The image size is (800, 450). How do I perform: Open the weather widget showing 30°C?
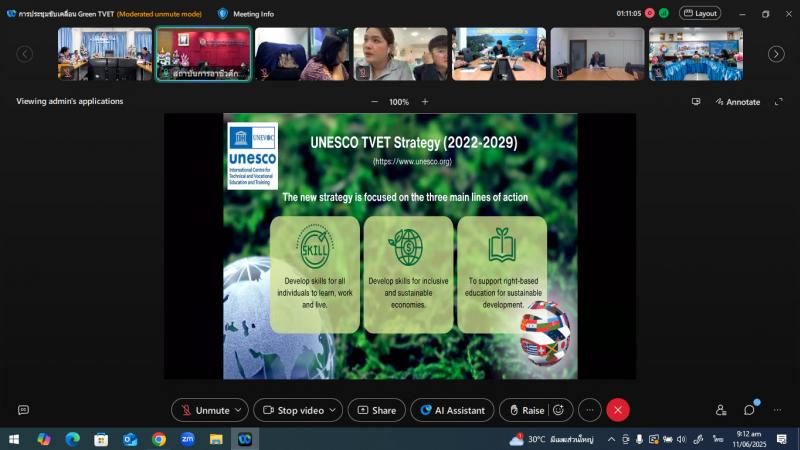[552, 439]
